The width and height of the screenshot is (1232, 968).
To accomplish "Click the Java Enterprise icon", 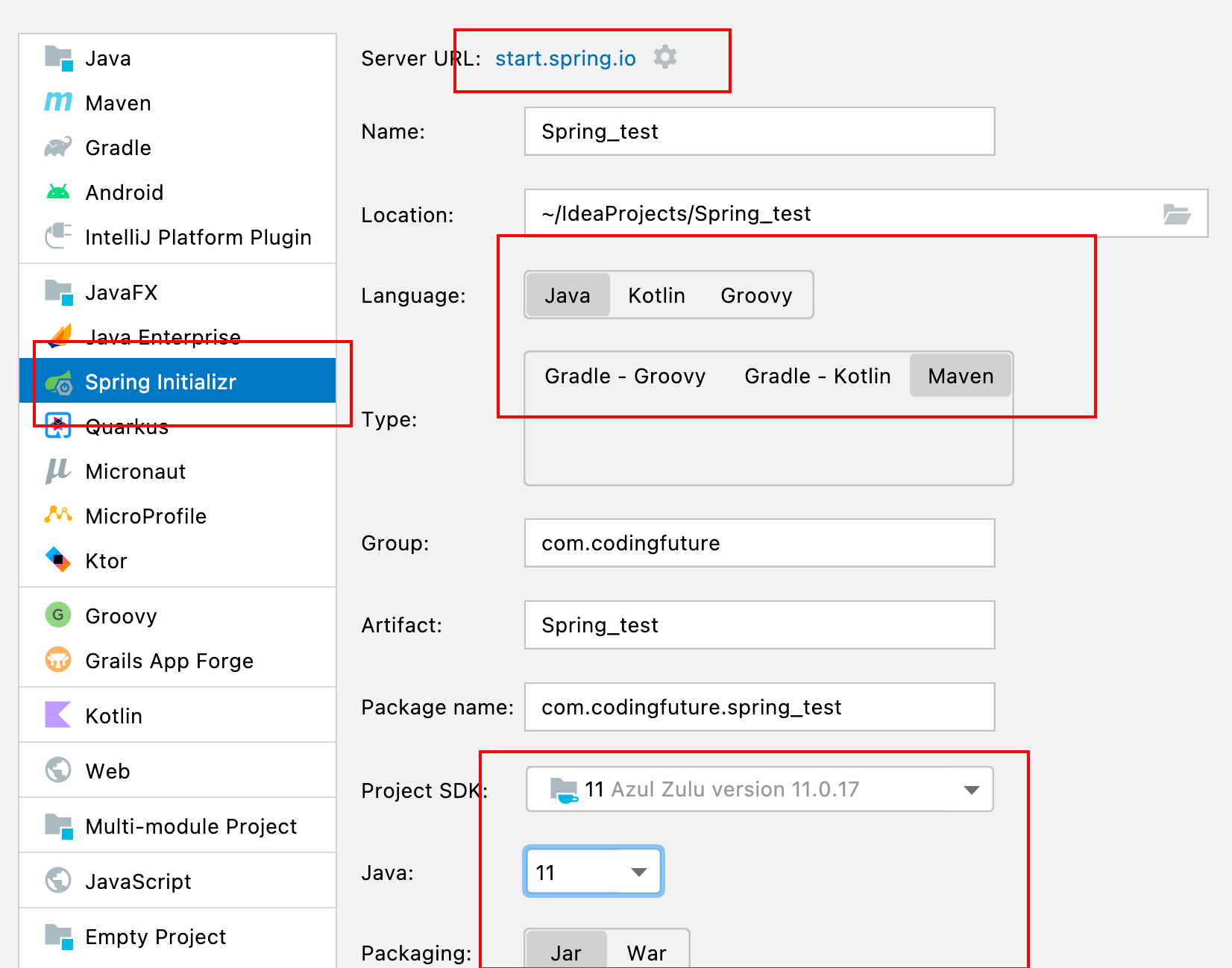I will [x=60, y=336].
